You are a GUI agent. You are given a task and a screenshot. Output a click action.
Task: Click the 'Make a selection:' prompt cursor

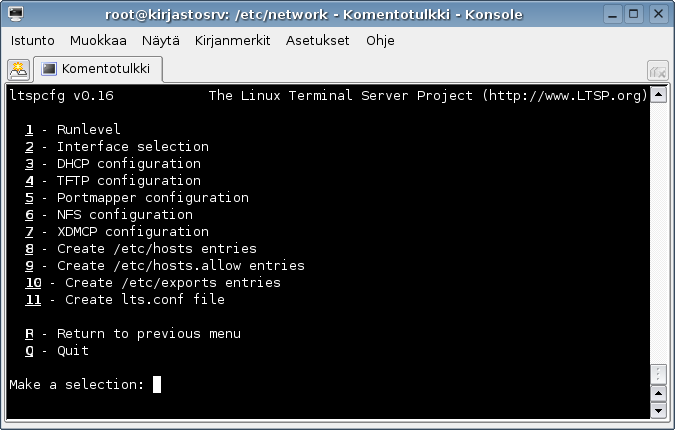click(x=157, y=384)
